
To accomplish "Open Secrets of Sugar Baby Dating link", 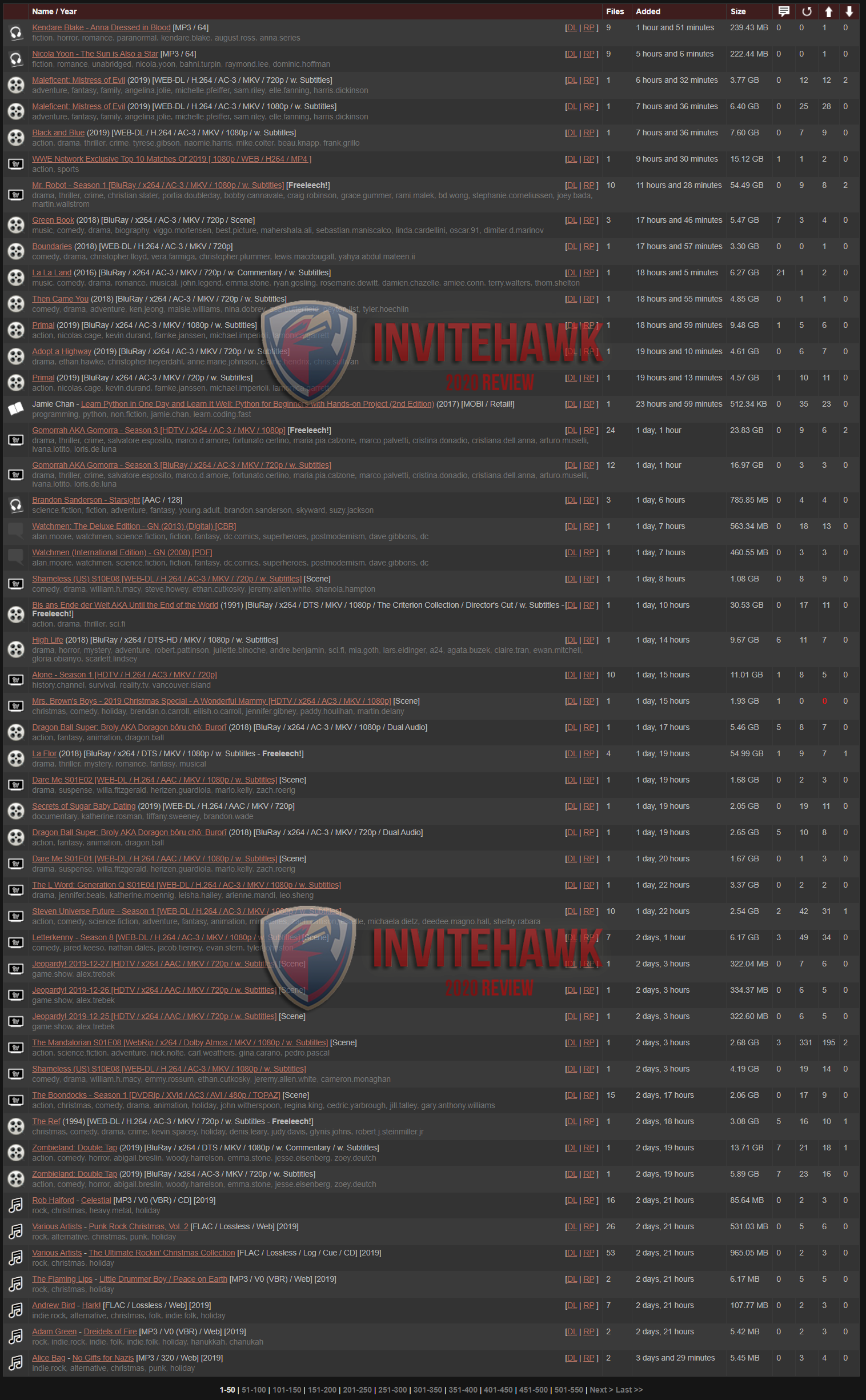I will pyautogui.click(x=83, y=806).
